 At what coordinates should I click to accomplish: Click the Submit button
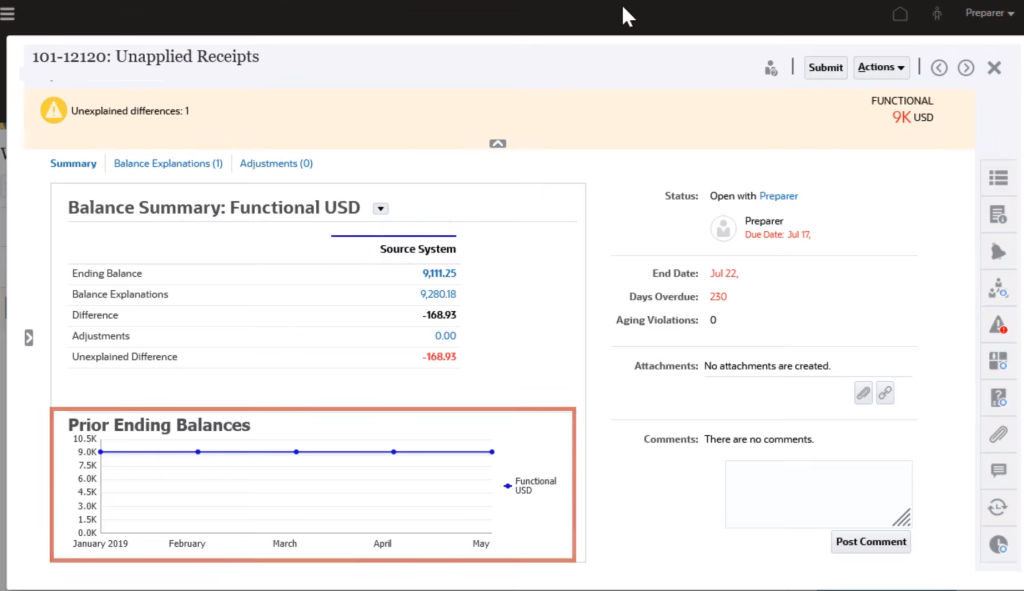coord(825,68)
